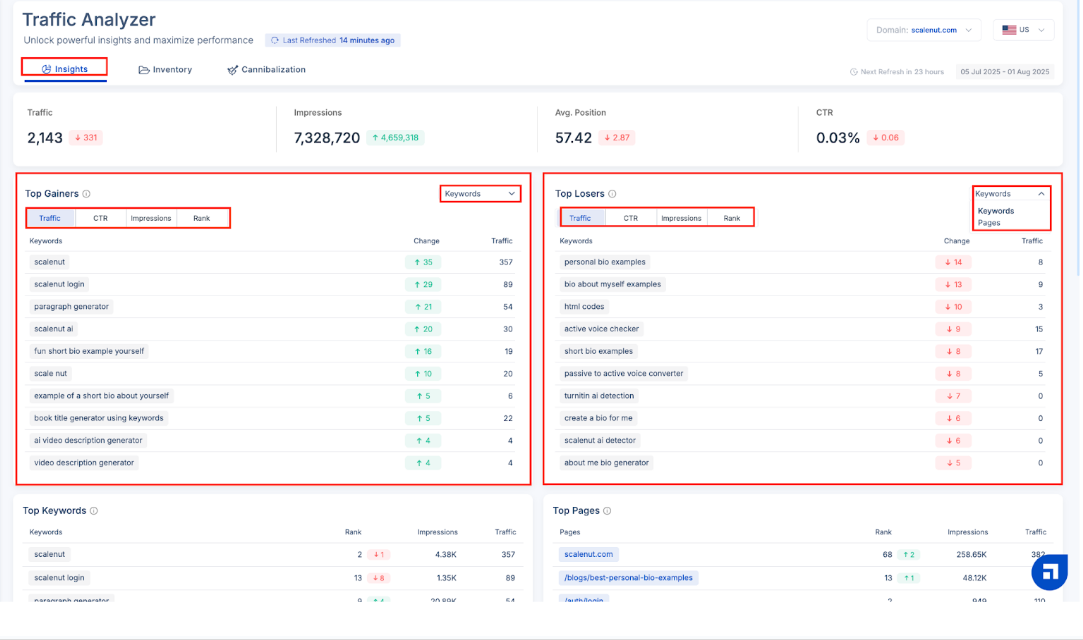
Task: Switch Top Gainers to Rank view
Action: (x=202, y=218)
